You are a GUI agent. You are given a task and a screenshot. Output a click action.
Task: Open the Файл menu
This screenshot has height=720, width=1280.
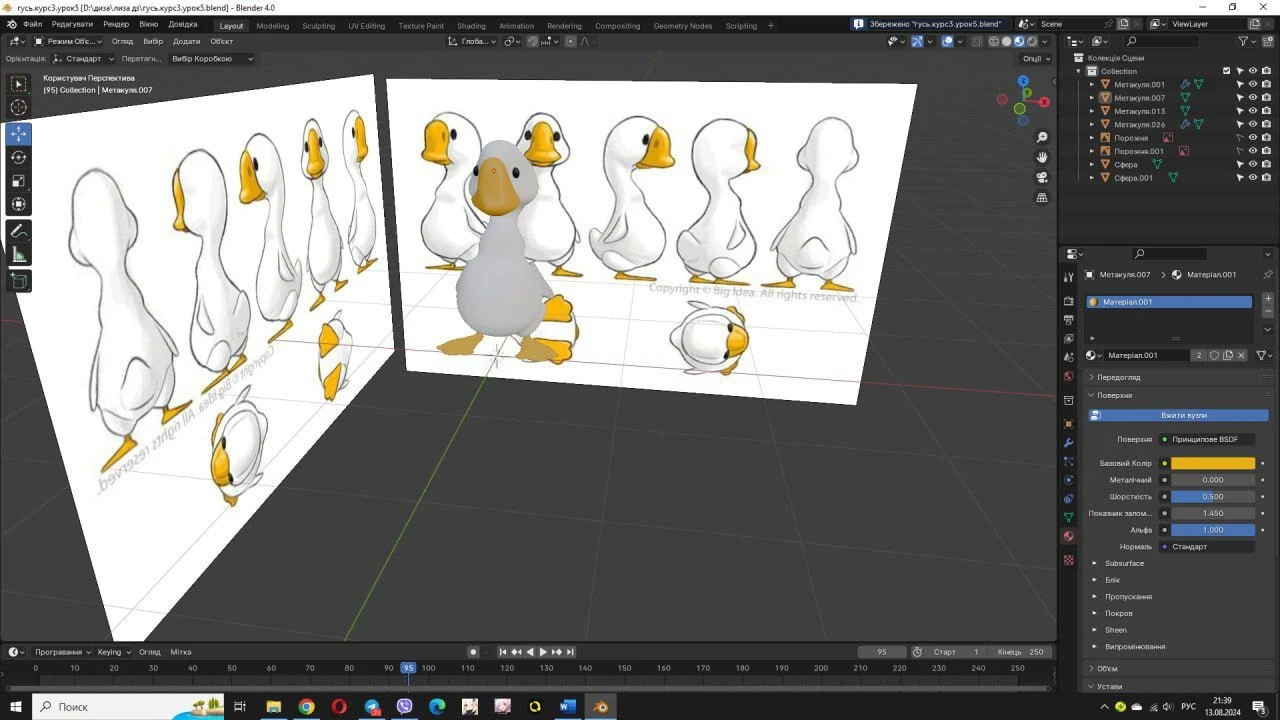(32, 24)
